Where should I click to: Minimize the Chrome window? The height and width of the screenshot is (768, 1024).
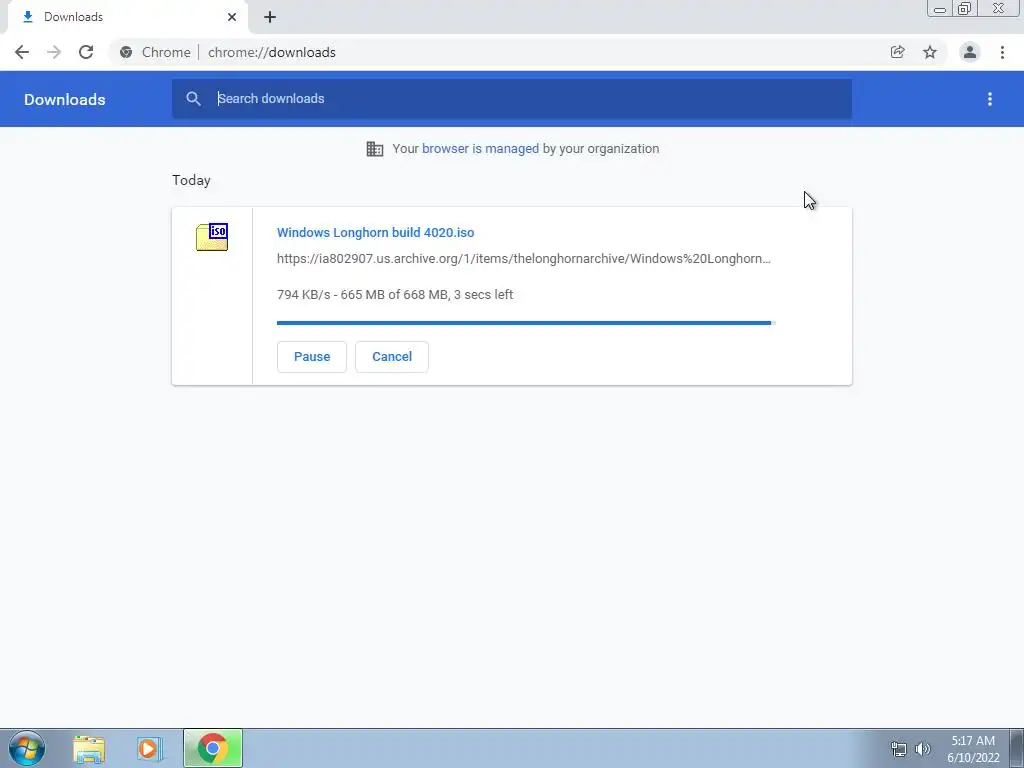(x=940, y=9)
